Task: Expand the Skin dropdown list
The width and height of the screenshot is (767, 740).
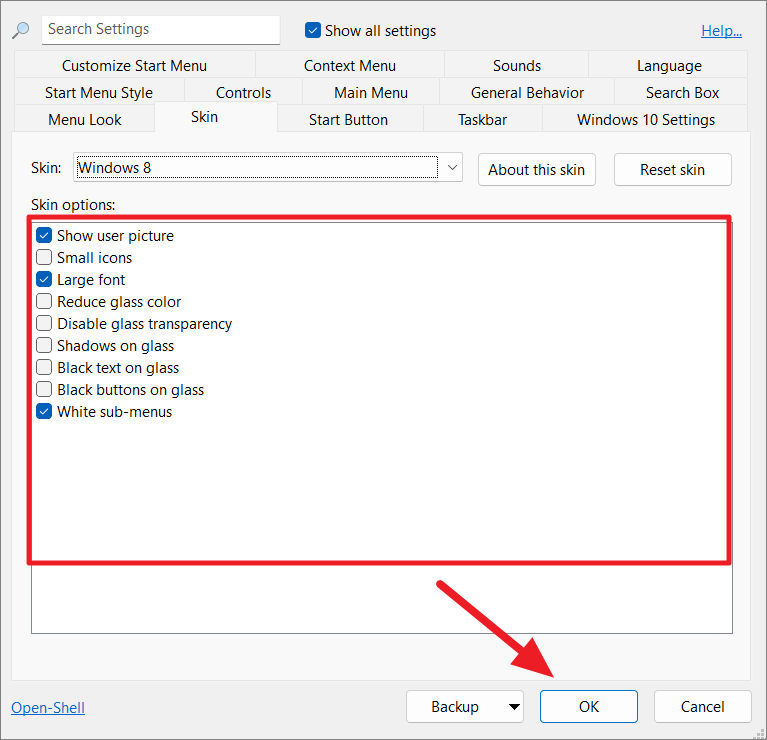Action: (451, 168)
